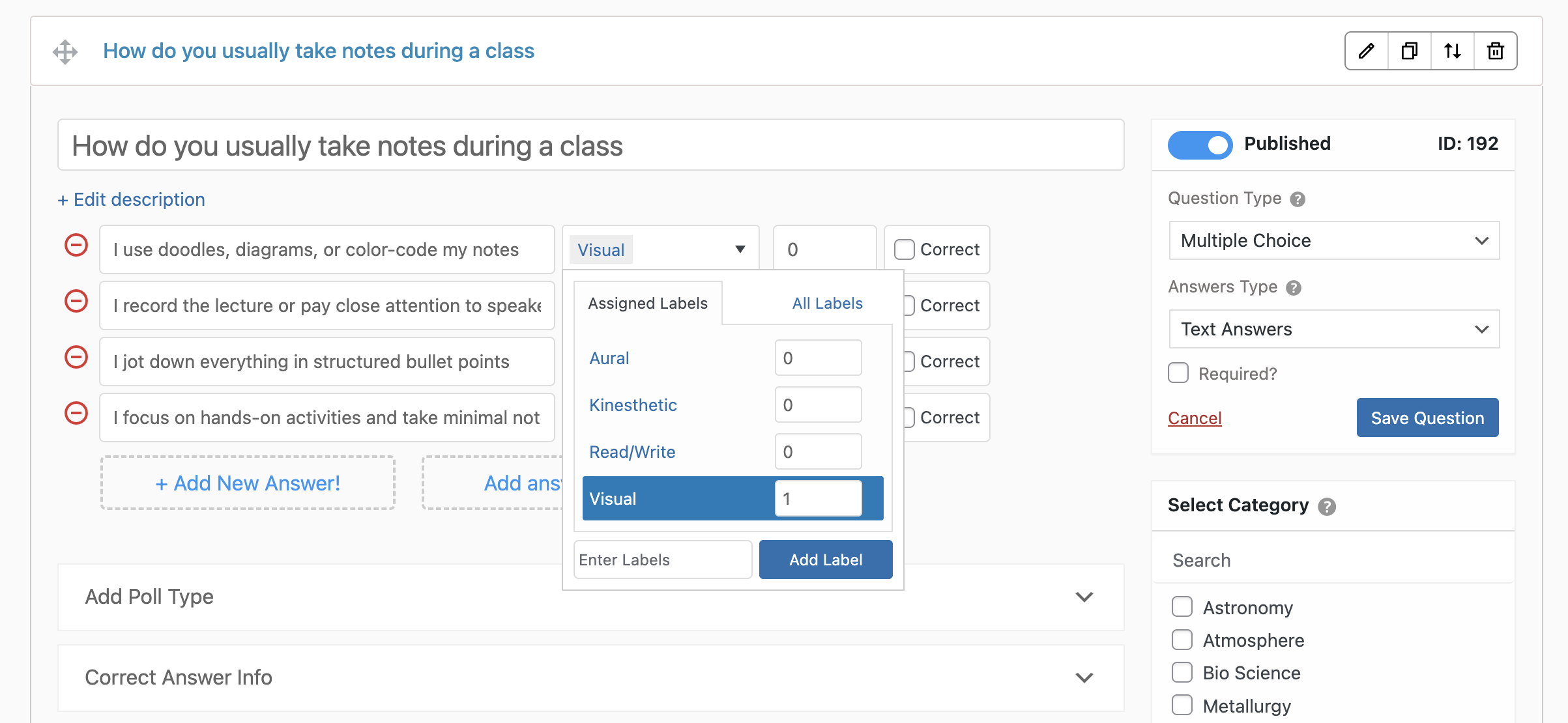The width and height of the screenshot is (1568, 723).
Task: Check the Astronomy category
Action: (1182, 606)
